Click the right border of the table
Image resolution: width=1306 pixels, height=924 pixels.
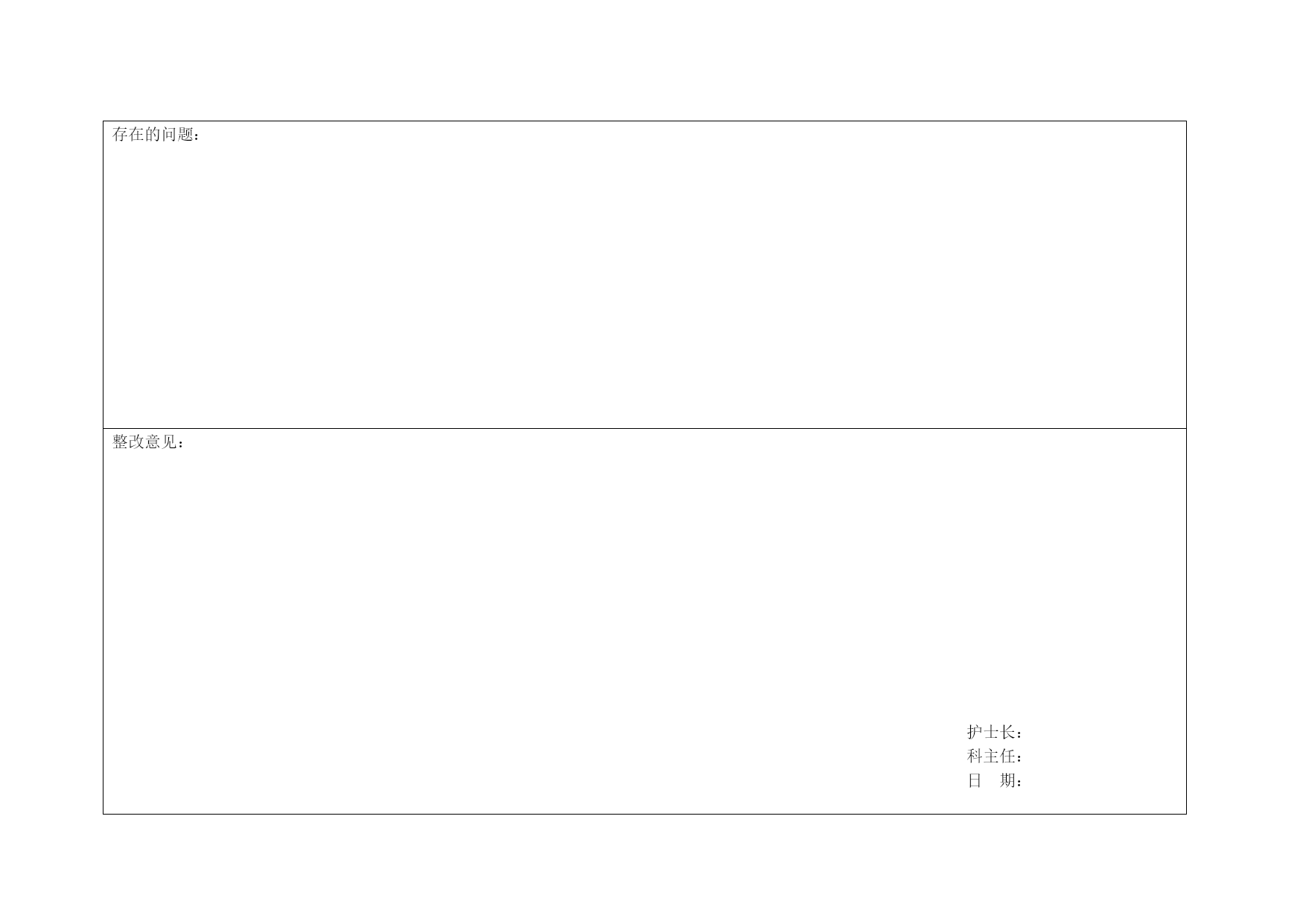1186,468
